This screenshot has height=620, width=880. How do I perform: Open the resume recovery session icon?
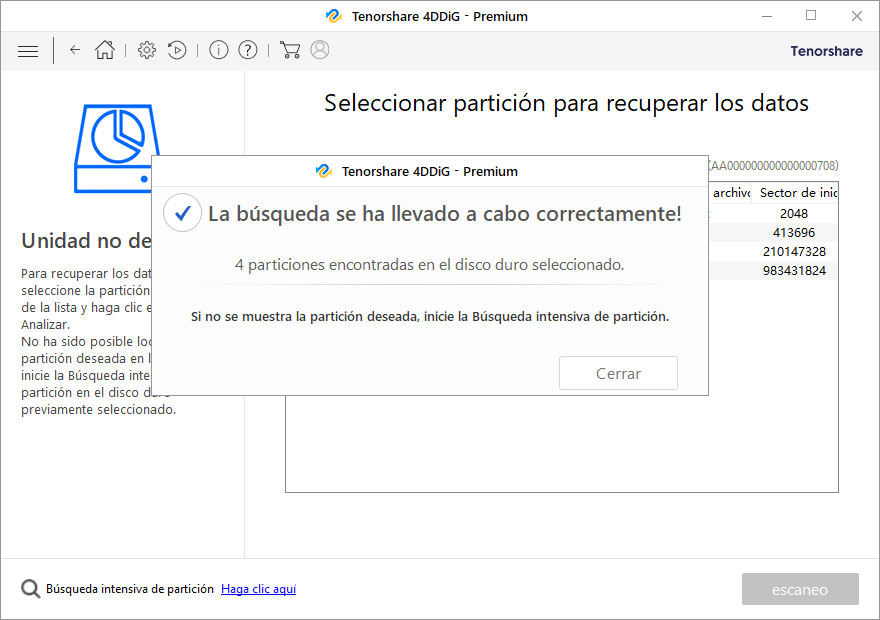pos(177,50)
